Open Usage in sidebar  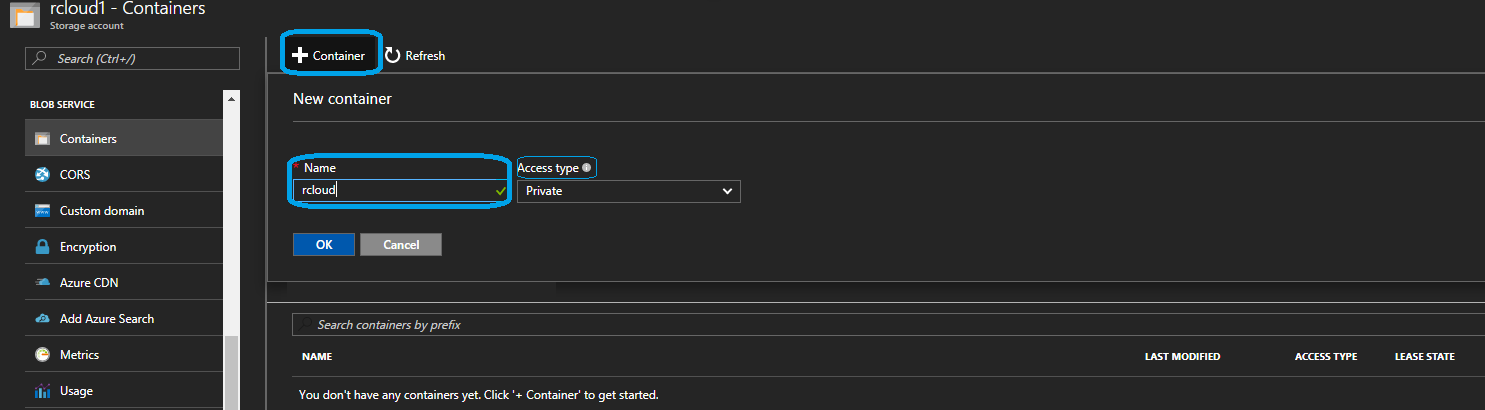(124, 391)
